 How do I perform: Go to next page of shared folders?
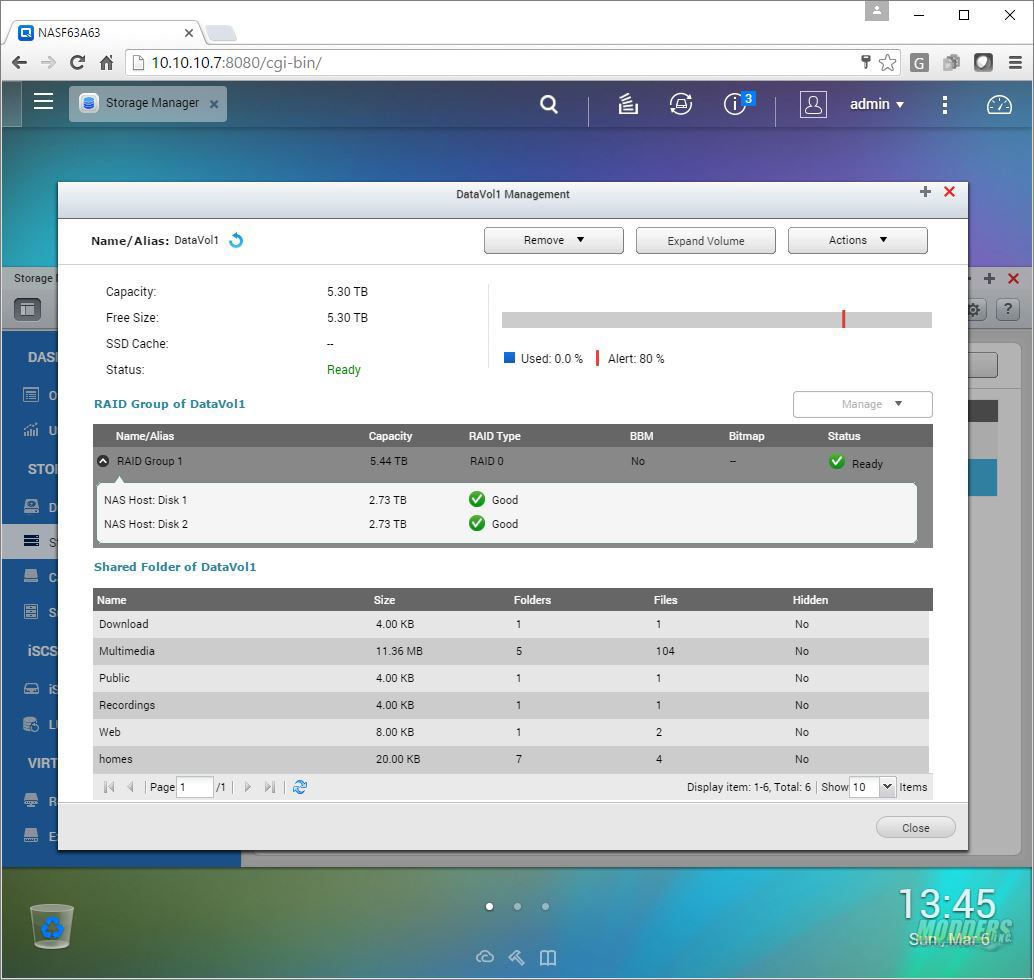point(247,787)
